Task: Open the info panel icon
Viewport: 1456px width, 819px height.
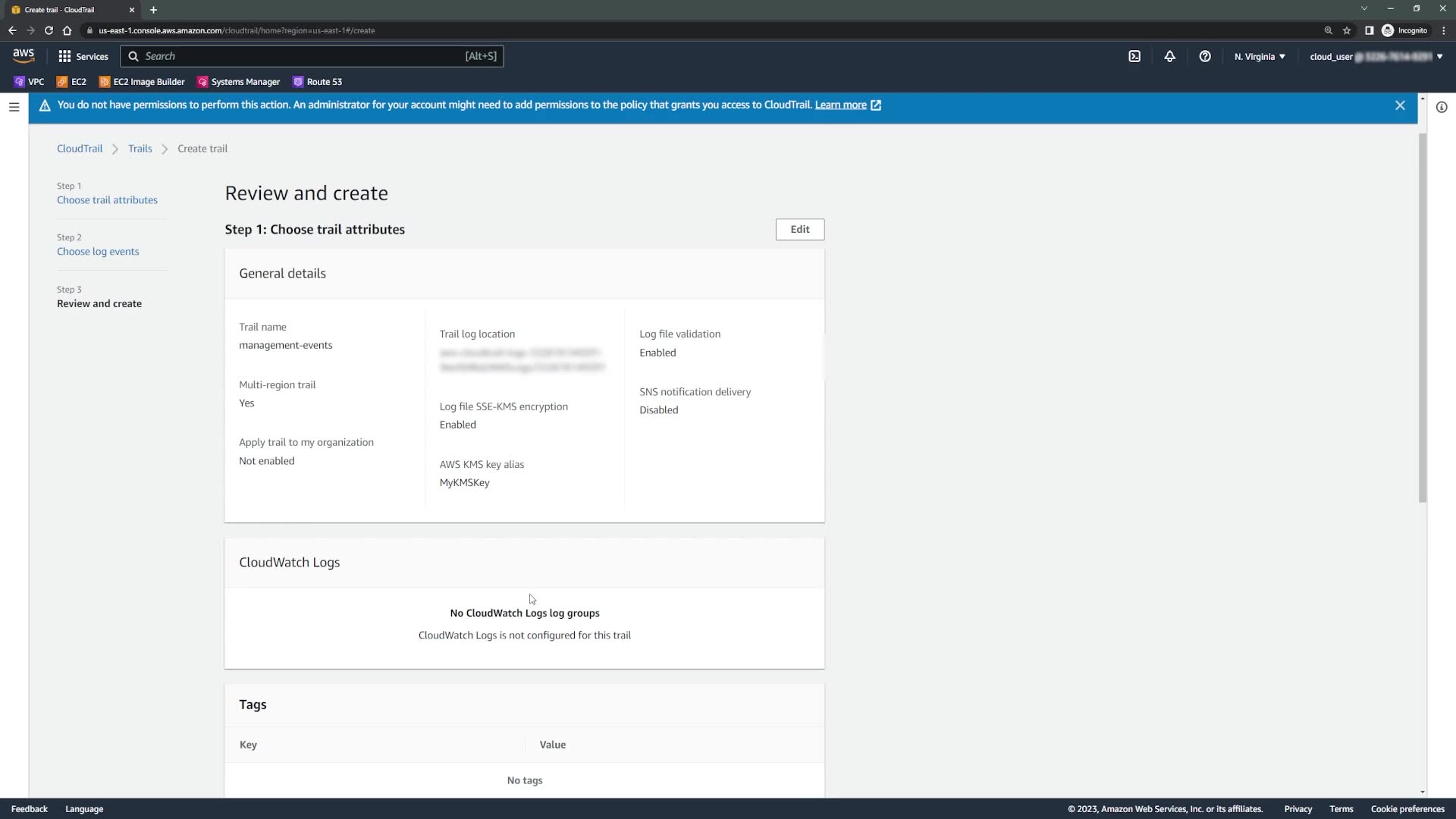Action: coord(1441,107)
